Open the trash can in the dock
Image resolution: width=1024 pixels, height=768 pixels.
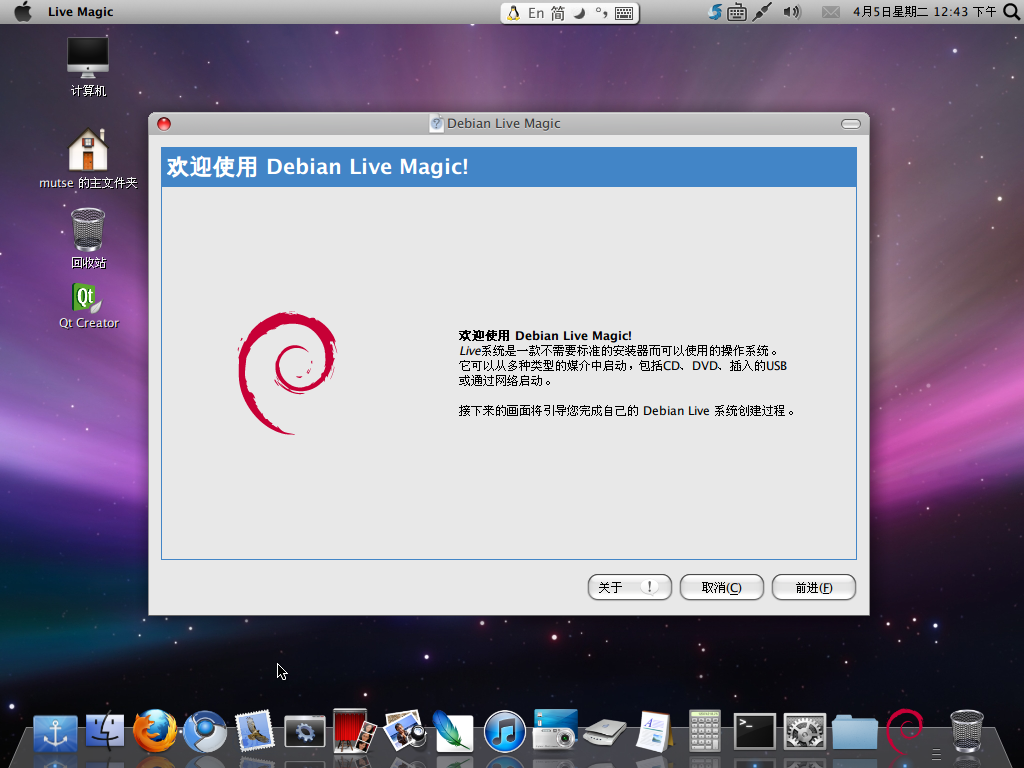(967, 731)
